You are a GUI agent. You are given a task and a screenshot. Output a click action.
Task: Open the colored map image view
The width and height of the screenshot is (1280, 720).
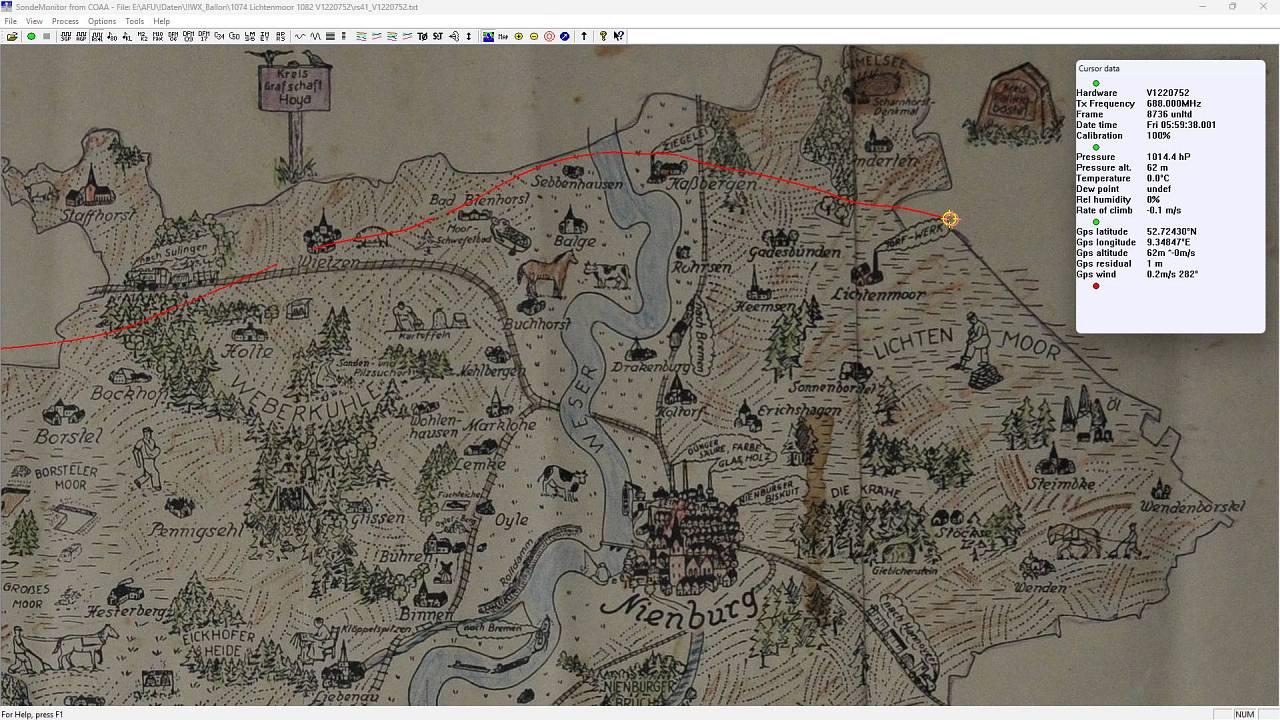[x=488, y=36]
